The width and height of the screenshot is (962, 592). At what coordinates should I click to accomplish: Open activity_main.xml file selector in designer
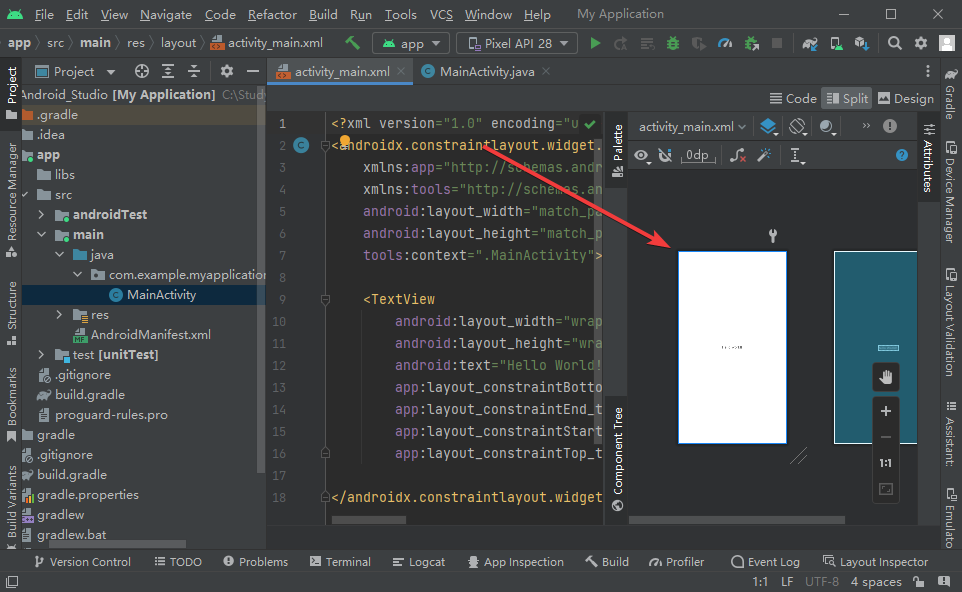(x=691, y=127)
